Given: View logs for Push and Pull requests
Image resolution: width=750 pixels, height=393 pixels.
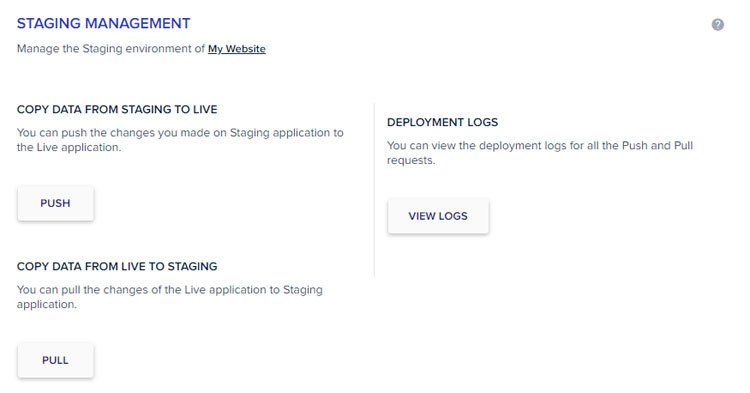Looking at the screenshot, I should (x=438, y=216).
